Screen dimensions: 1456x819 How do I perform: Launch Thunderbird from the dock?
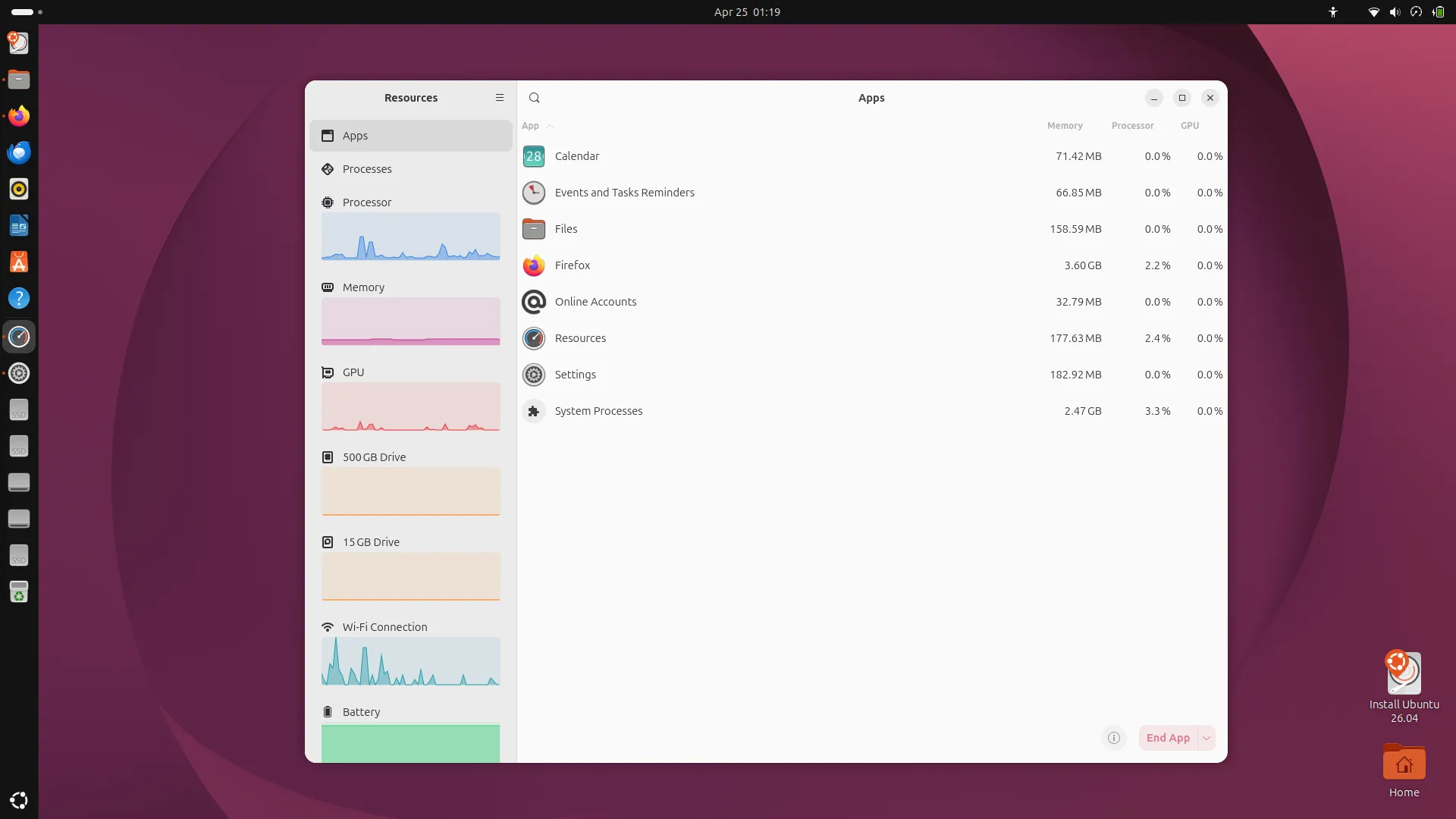pyautogui.click(x=19, y=152)
